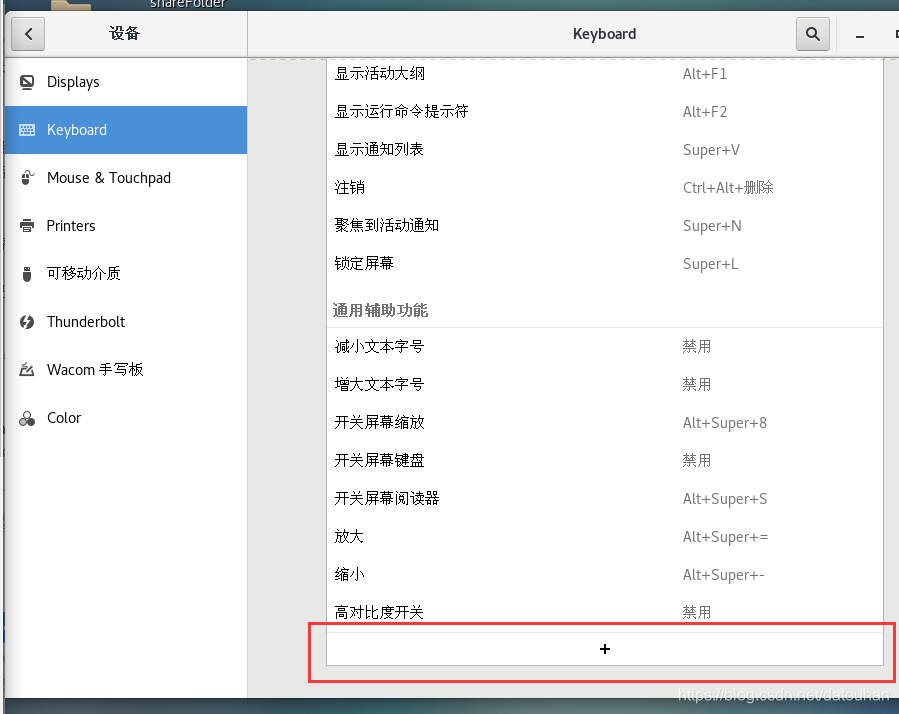Click the Mouse & Touchpad icon
899x714 pixels.
coord(27,178)
